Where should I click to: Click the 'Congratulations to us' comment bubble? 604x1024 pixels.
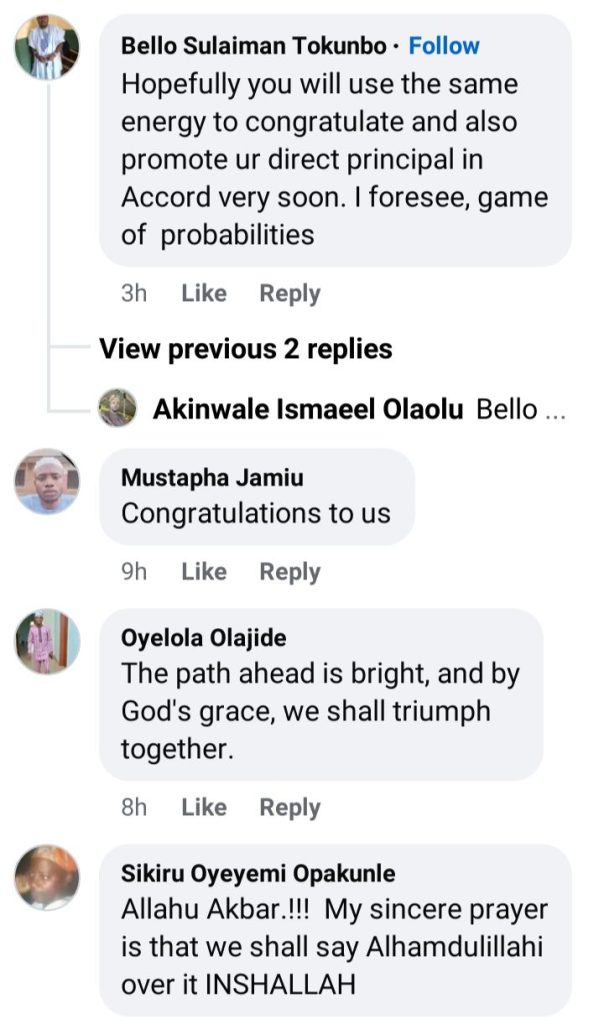(x=256, y=497)
